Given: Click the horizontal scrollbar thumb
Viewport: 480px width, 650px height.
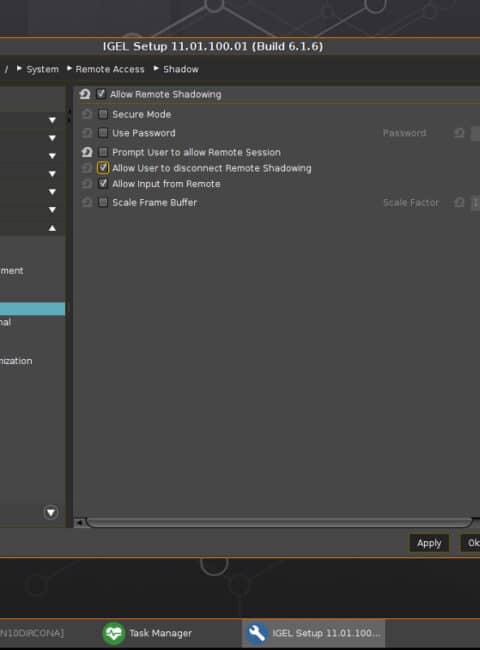Looking at the screenshot, I should point(279,522).
